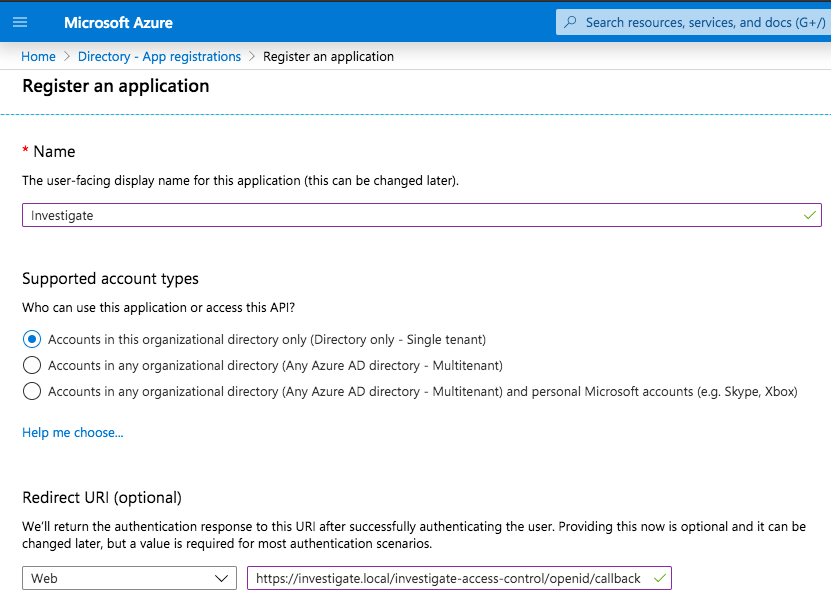Screen dimensions: 831x608
Task: Click the Help me choose link
Action: 72,432
